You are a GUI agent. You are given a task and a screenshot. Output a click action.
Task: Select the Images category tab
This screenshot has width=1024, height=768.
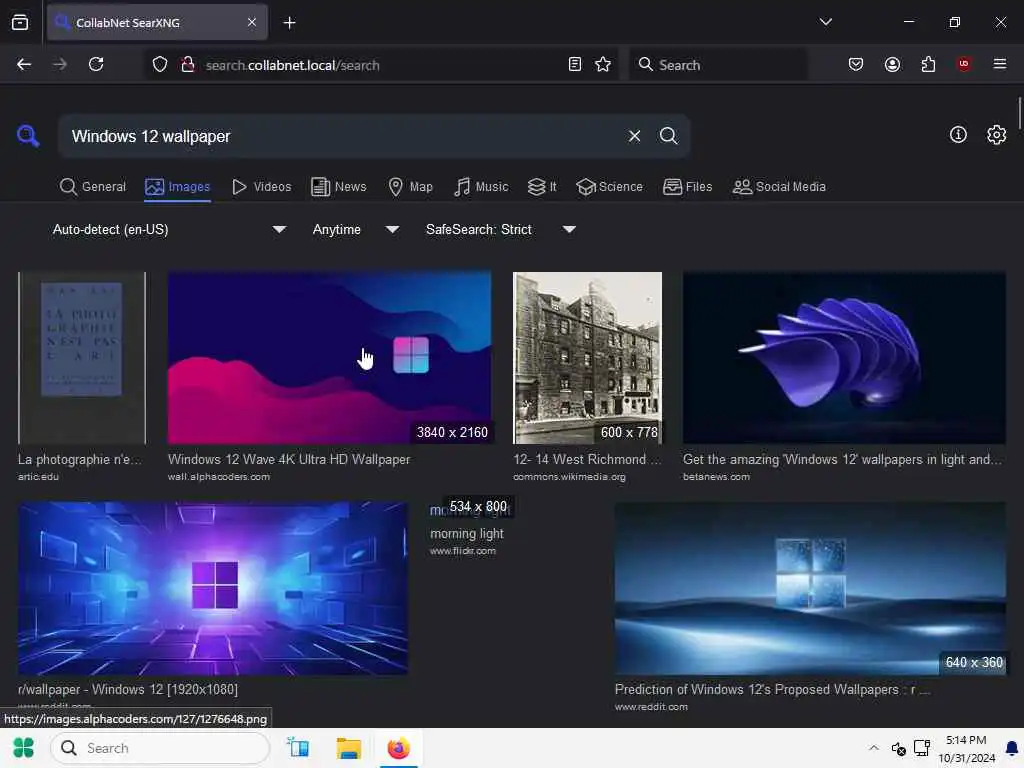pos(178,187)
